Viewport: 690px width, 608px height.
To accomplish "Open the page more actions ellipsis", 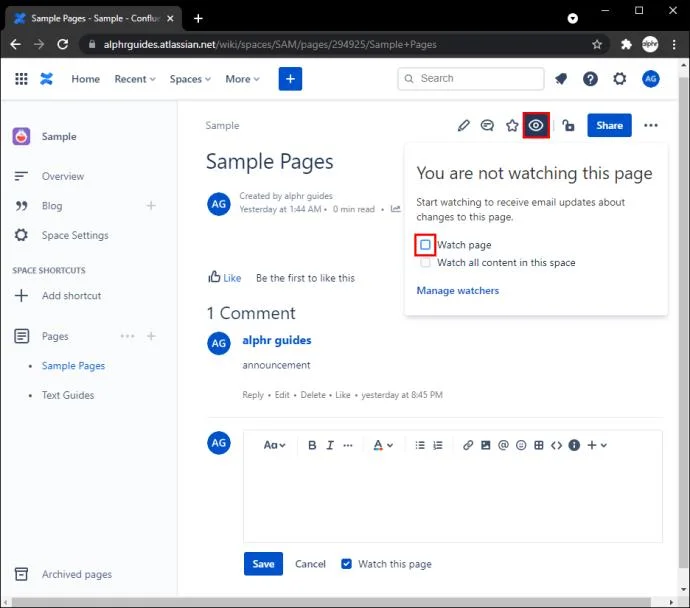I will tap(651, 126).
